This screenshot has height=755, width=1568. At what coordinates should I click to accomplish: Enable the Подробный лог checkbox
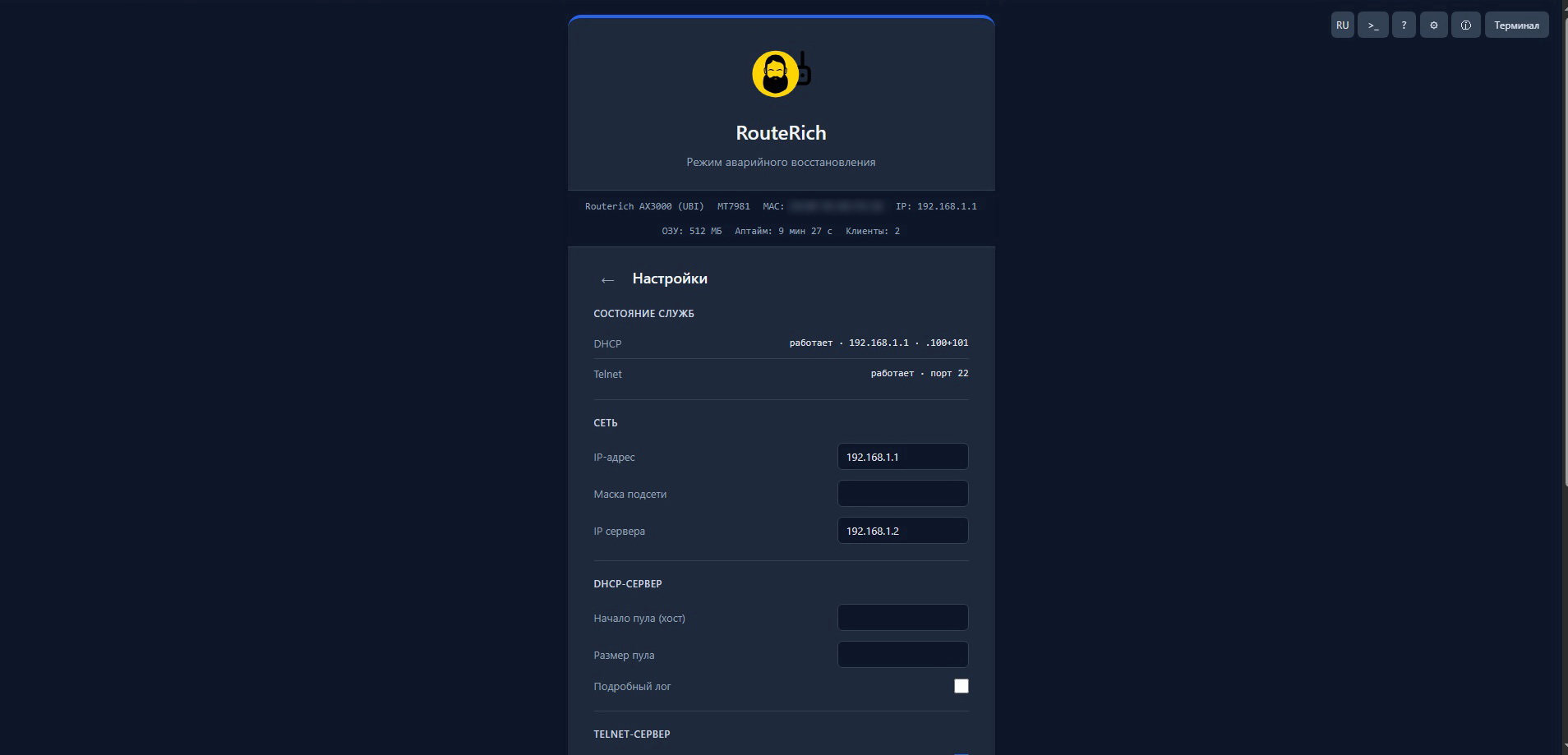[x=961, y=686]
